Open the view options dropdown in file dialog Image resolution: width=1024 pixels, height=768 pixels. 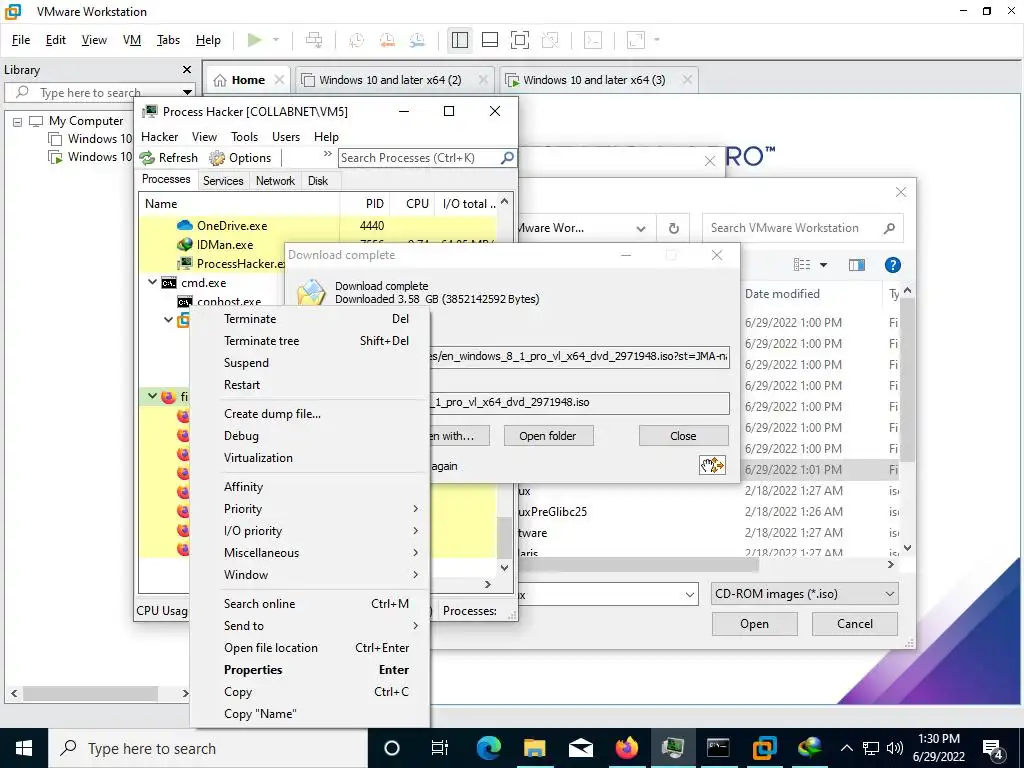[824, 264]
